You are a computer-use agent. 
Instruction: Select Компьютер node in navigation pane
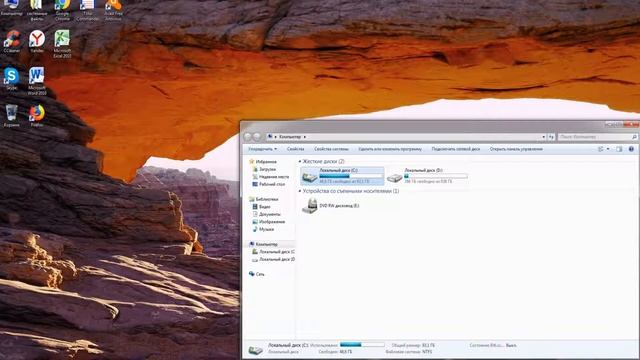(x=263, y=244)
